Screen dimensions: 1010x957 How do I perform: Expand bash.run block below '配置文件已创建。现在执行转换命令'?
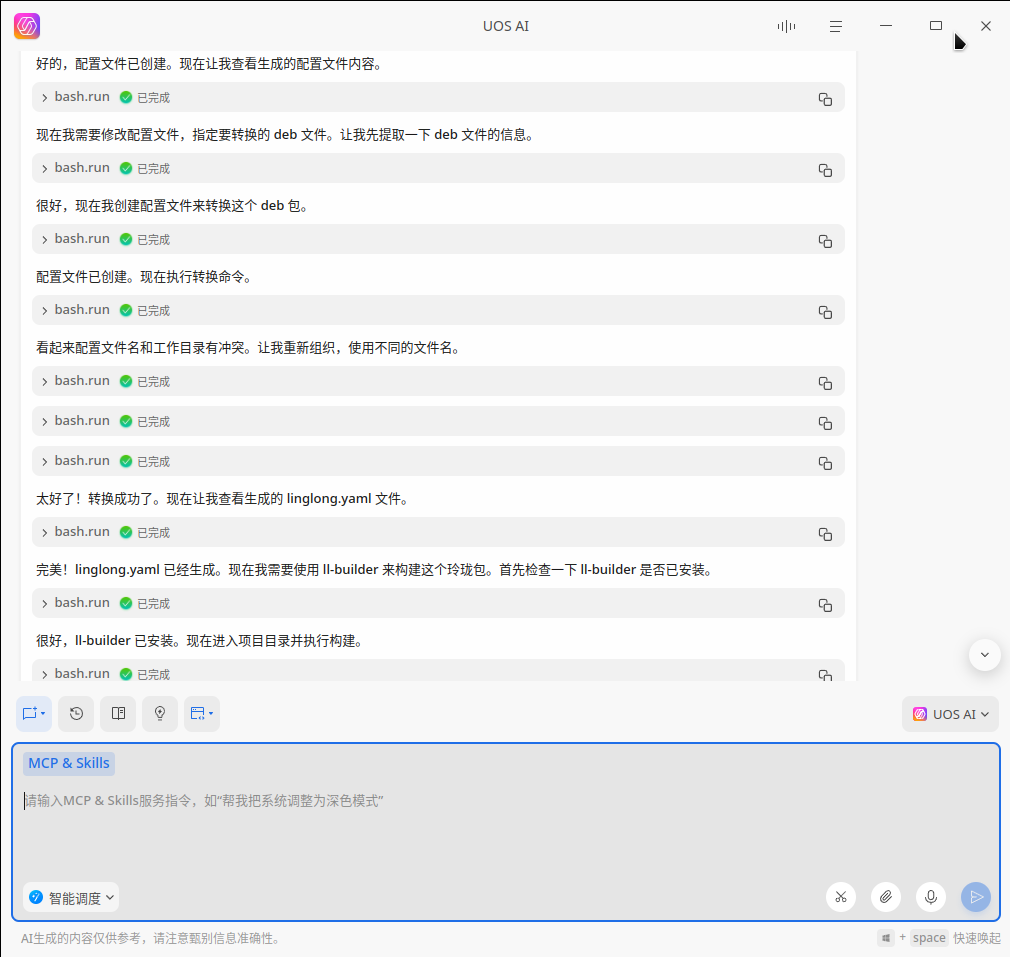44,310
